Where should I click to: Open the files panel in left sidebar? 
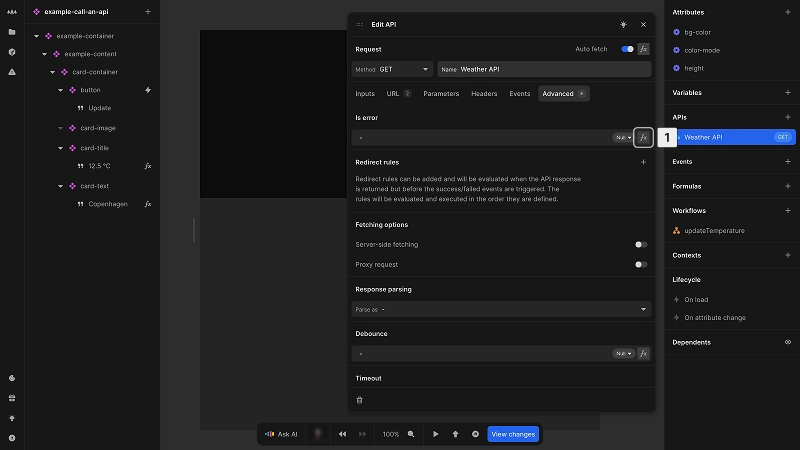[12, 32]
